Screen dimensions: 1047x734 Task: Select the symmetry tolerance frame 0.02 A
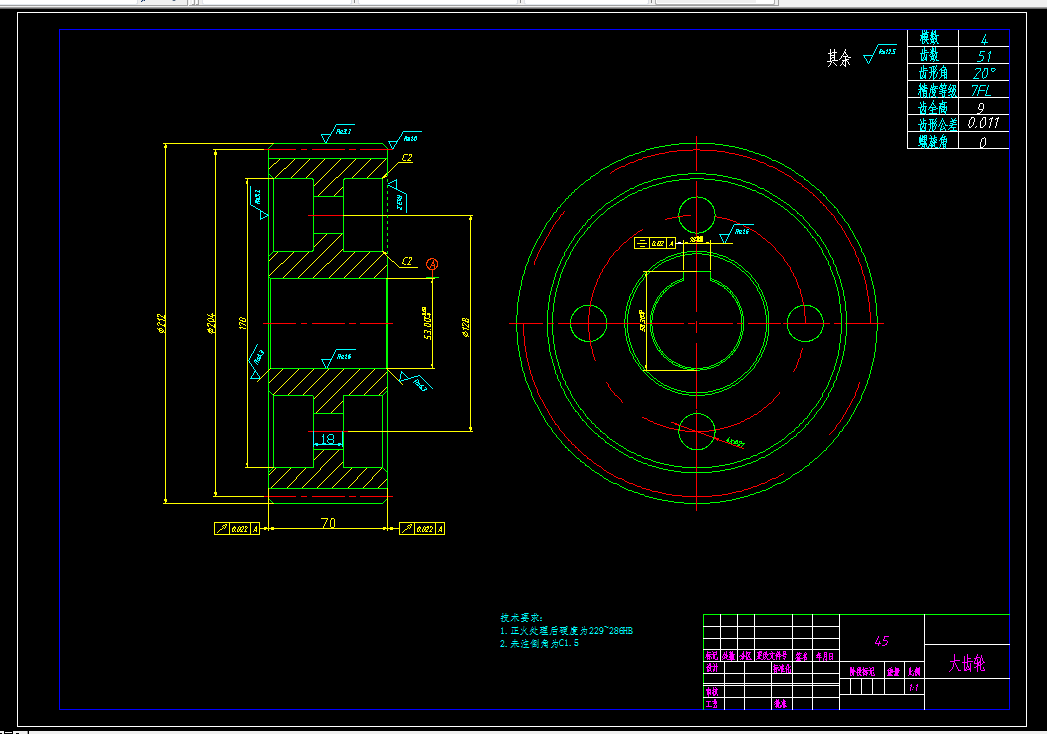point(655,243)
